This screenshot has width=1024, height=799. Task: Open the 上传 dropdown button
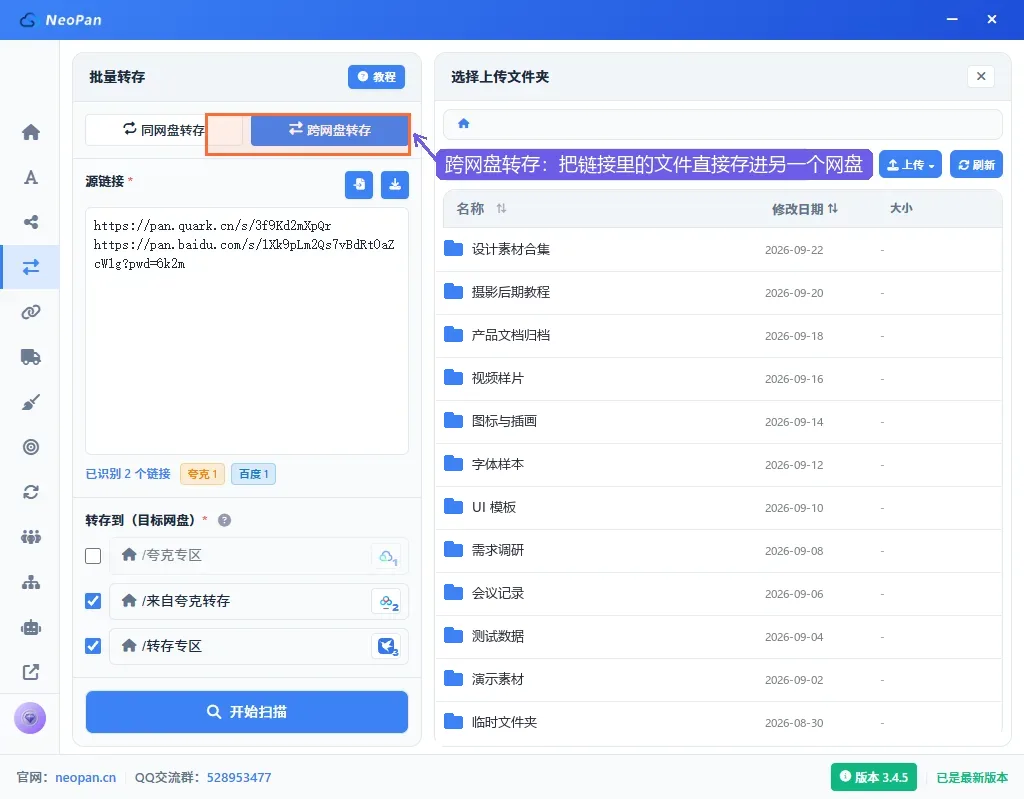coord(910,165)
